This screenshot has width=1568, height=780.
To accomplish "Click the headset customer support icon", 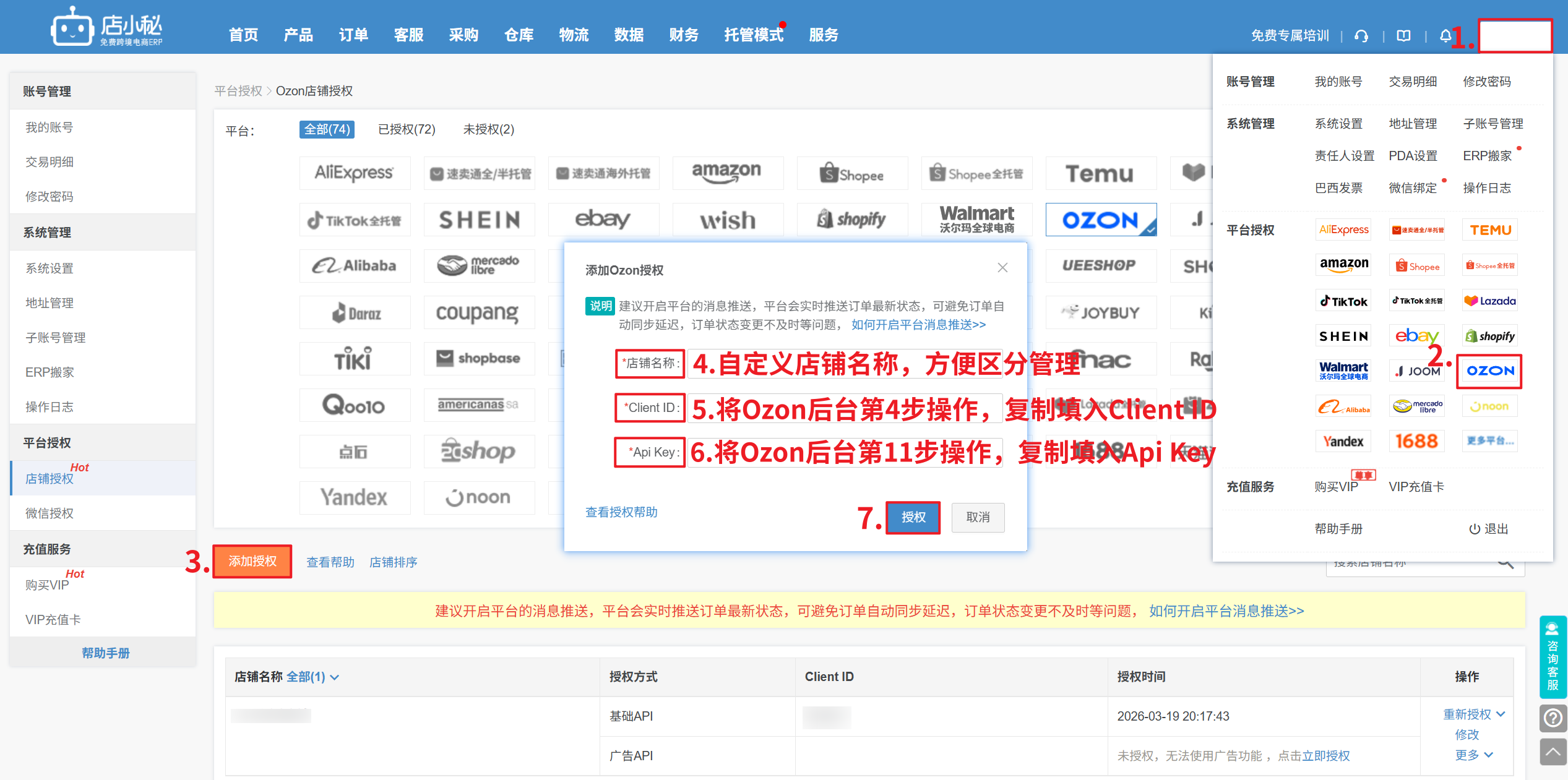I will pyautogui.click(x=1361, y=36).
